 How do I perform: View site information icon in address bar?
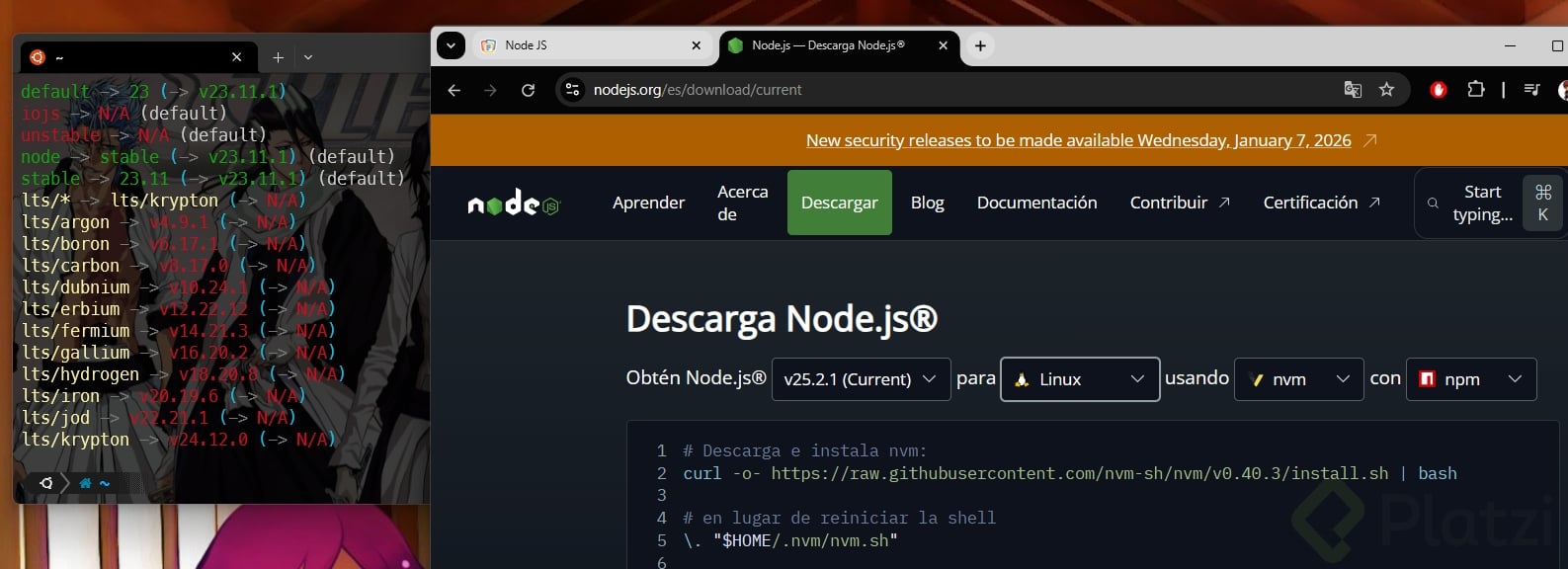(572, 90)
